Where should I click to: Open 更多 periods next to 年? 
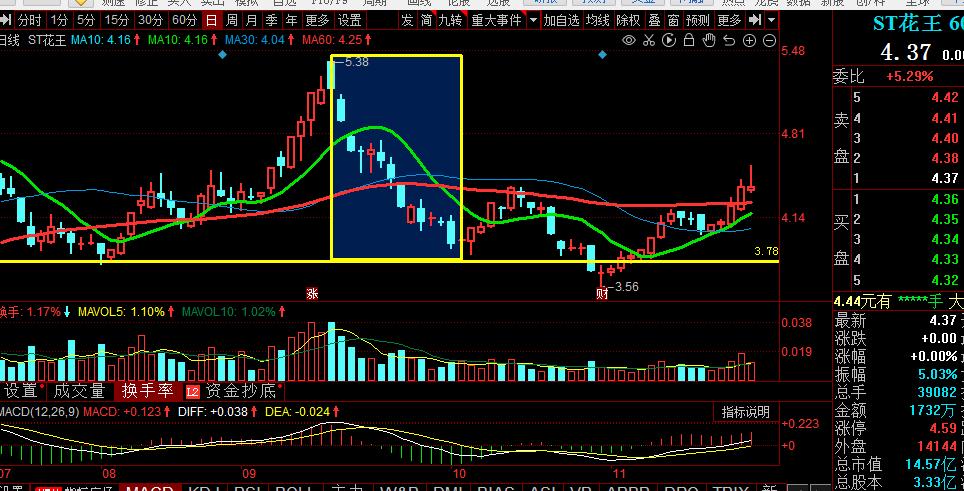[x=317, y=20]
